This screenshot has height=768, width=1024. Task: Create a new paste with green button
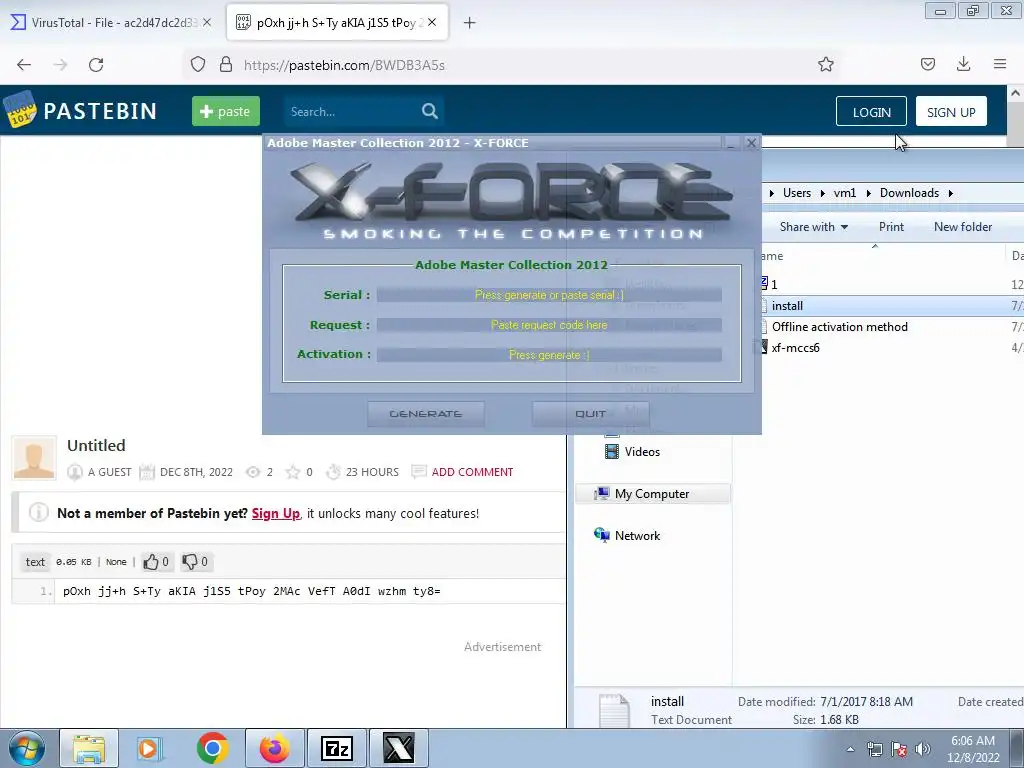click(x=226, y=111)
